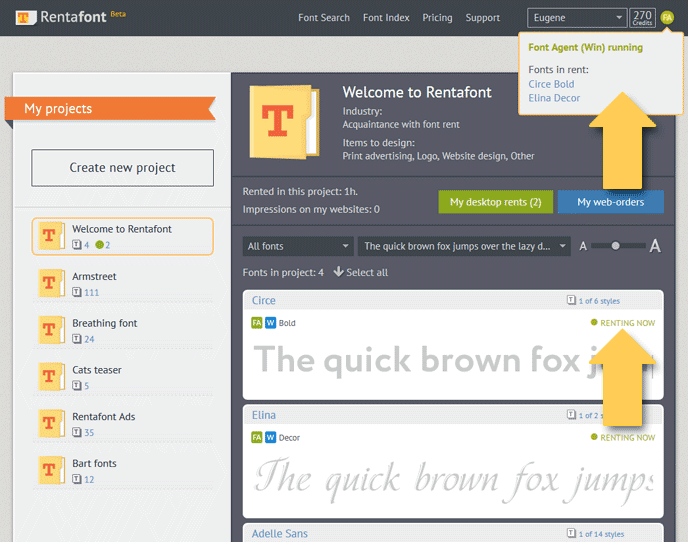The image size is (688, 542).
Task: Open Circe Bold link in Fonts in rent
Action: pyautogui.click(x=551, y=84)
